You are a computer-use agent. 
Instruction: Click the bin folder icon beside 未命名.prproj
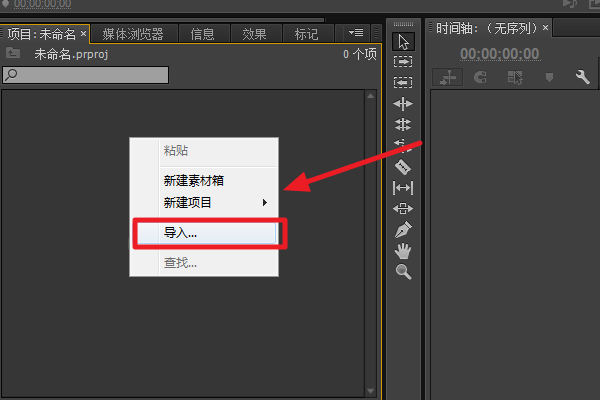pos(13,53)
